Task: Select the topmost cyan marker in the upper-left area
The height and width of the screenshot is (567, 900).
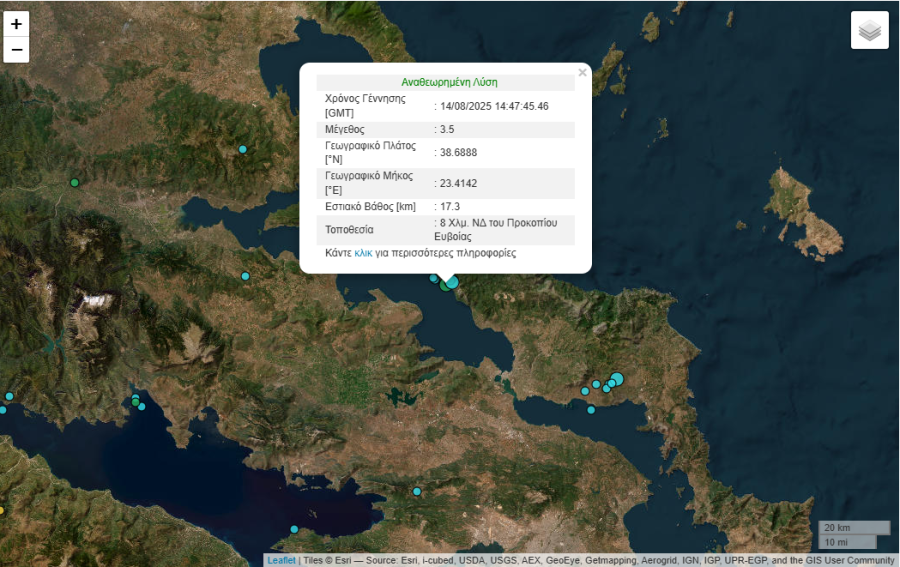Action: (242, 149)
